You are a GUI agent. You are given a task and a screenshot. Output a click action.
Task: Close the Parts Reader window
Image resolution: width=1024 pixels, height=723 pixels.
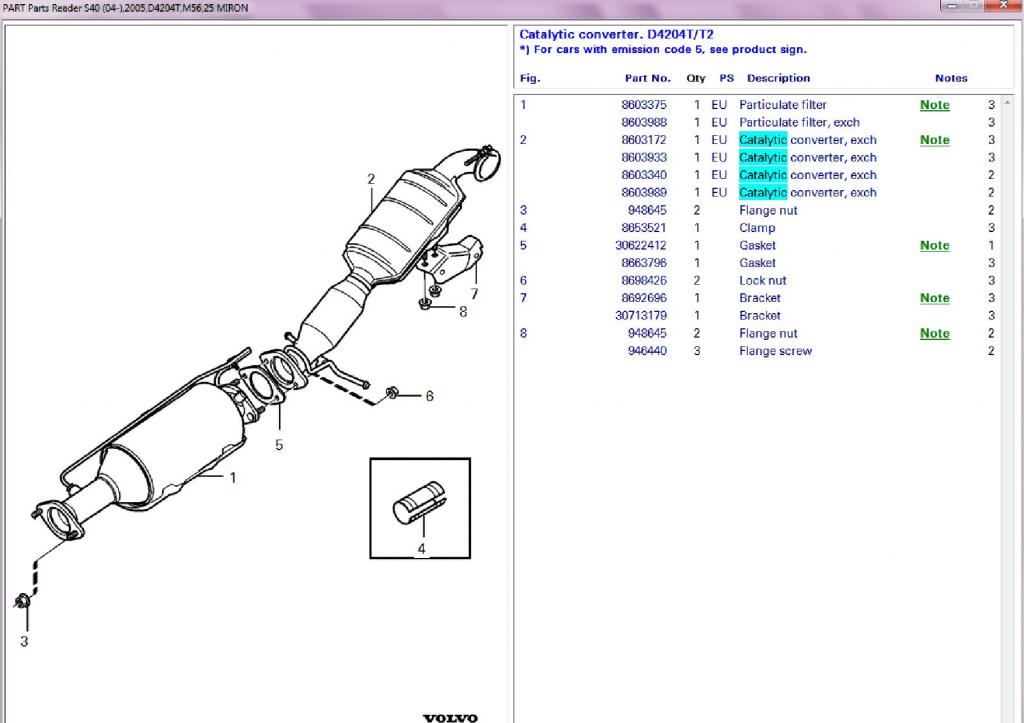(1003, 5)
